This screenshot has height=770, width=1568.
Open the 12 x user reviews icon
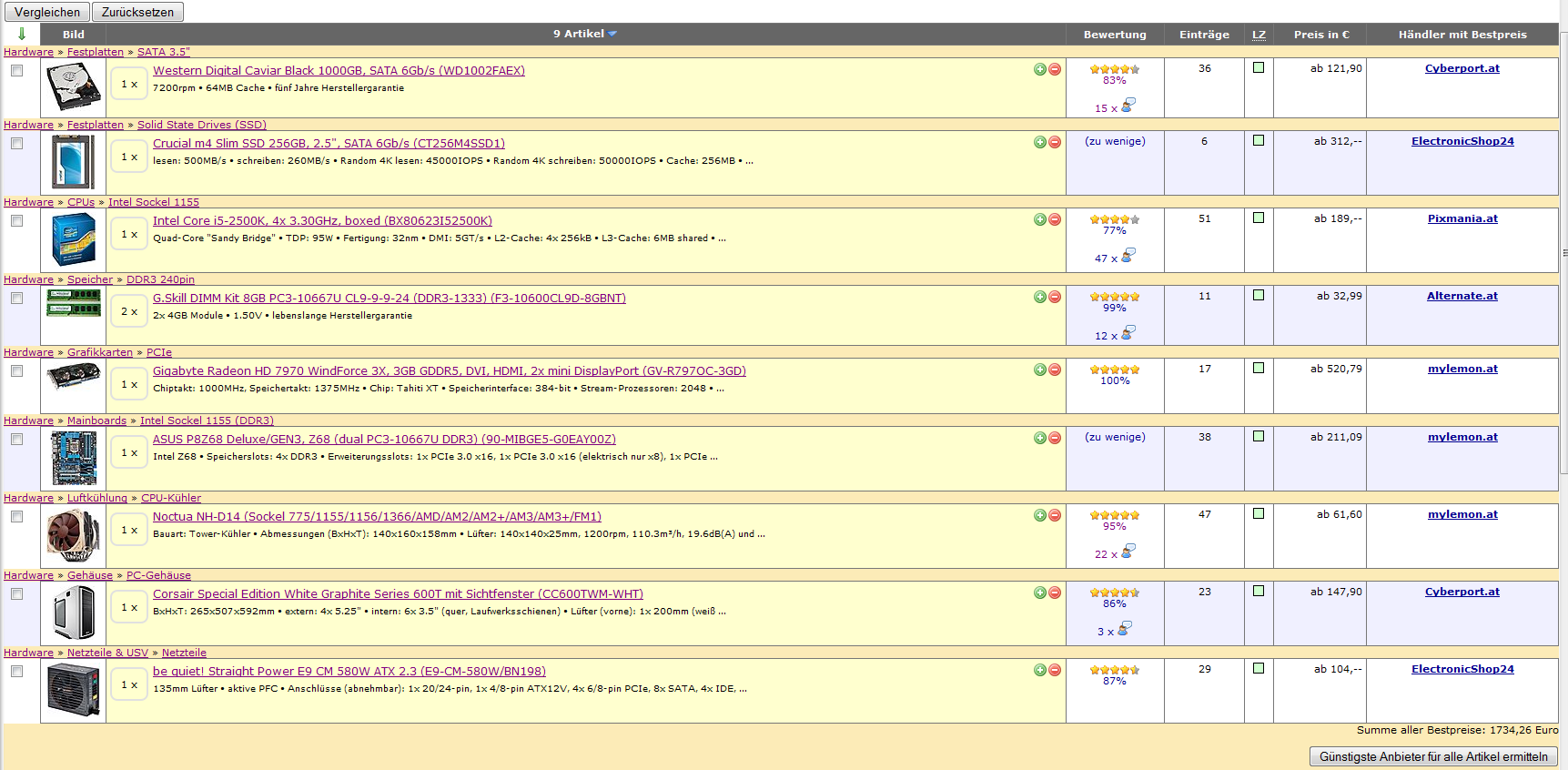(x=1128, y=333)
